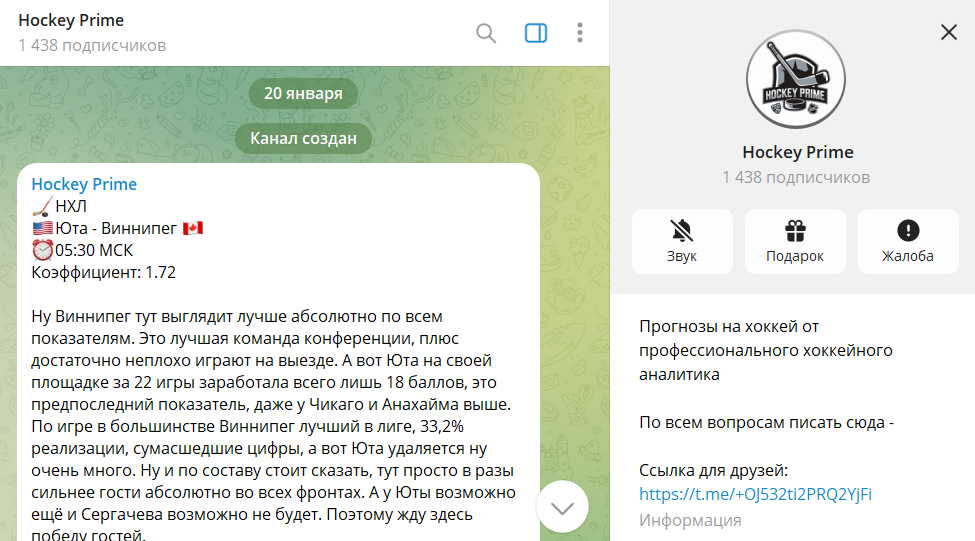Click the Hockey Prime header title
Viewport: 975px width, 541px height.
point(71,21)
